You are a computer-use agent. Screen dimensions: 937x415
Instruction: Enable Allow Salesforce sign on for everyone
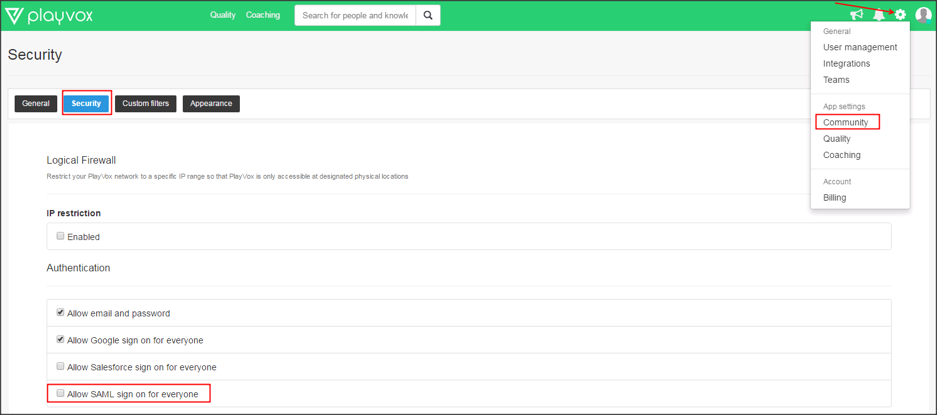click(60, 367)
